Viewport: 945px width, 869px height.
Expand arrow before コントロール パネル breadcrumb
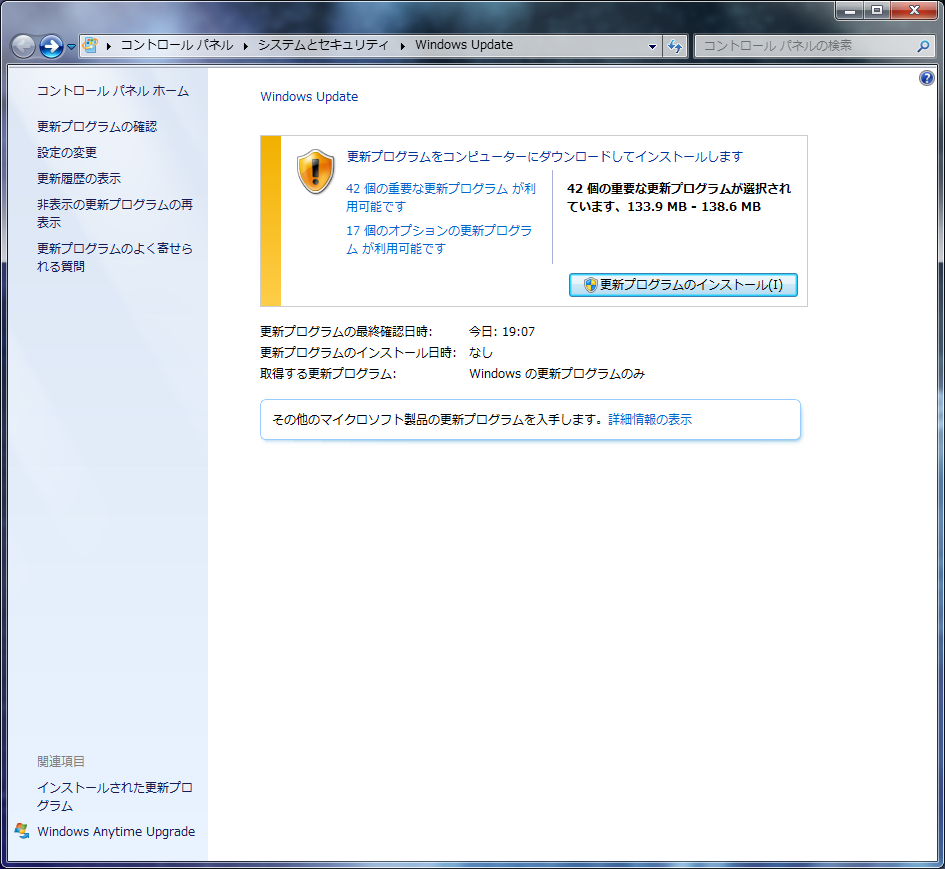click(x=109, y=46)
